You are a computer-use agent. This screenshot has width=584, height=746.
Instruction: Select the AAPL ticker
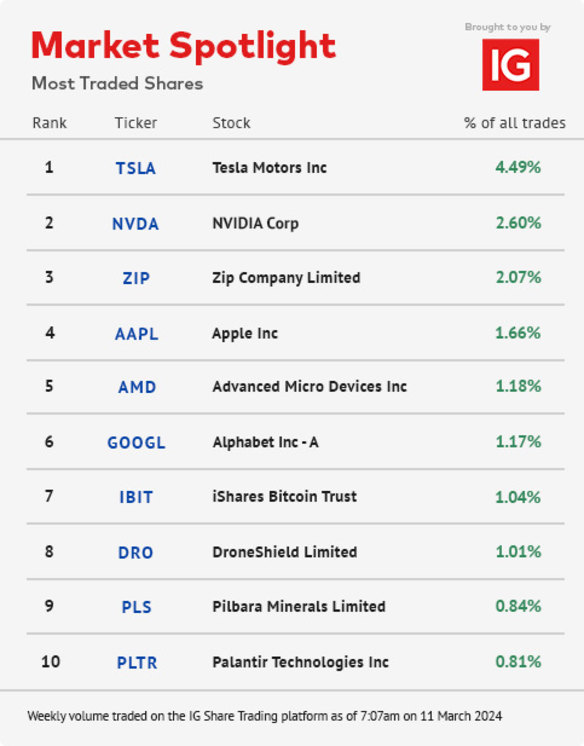(x=137, y=334)
